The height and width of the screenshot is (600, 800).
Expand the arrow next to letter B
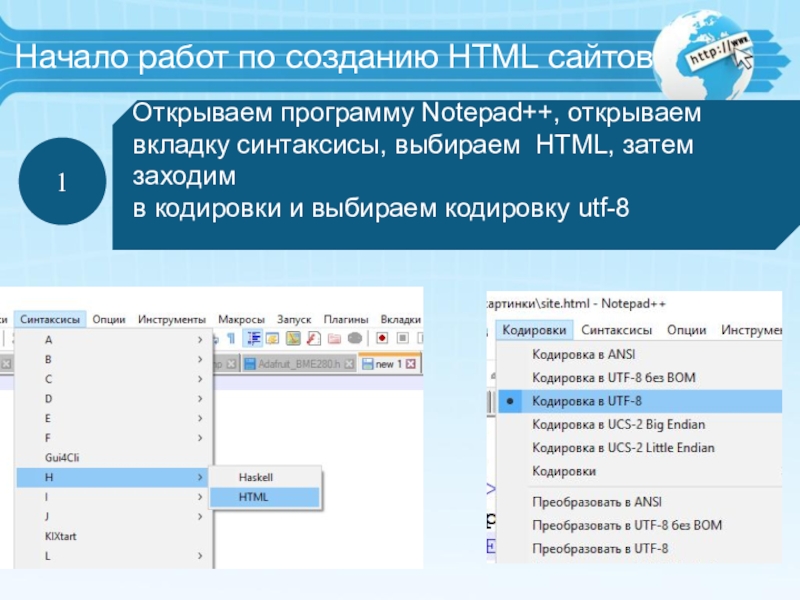(200, 359)
